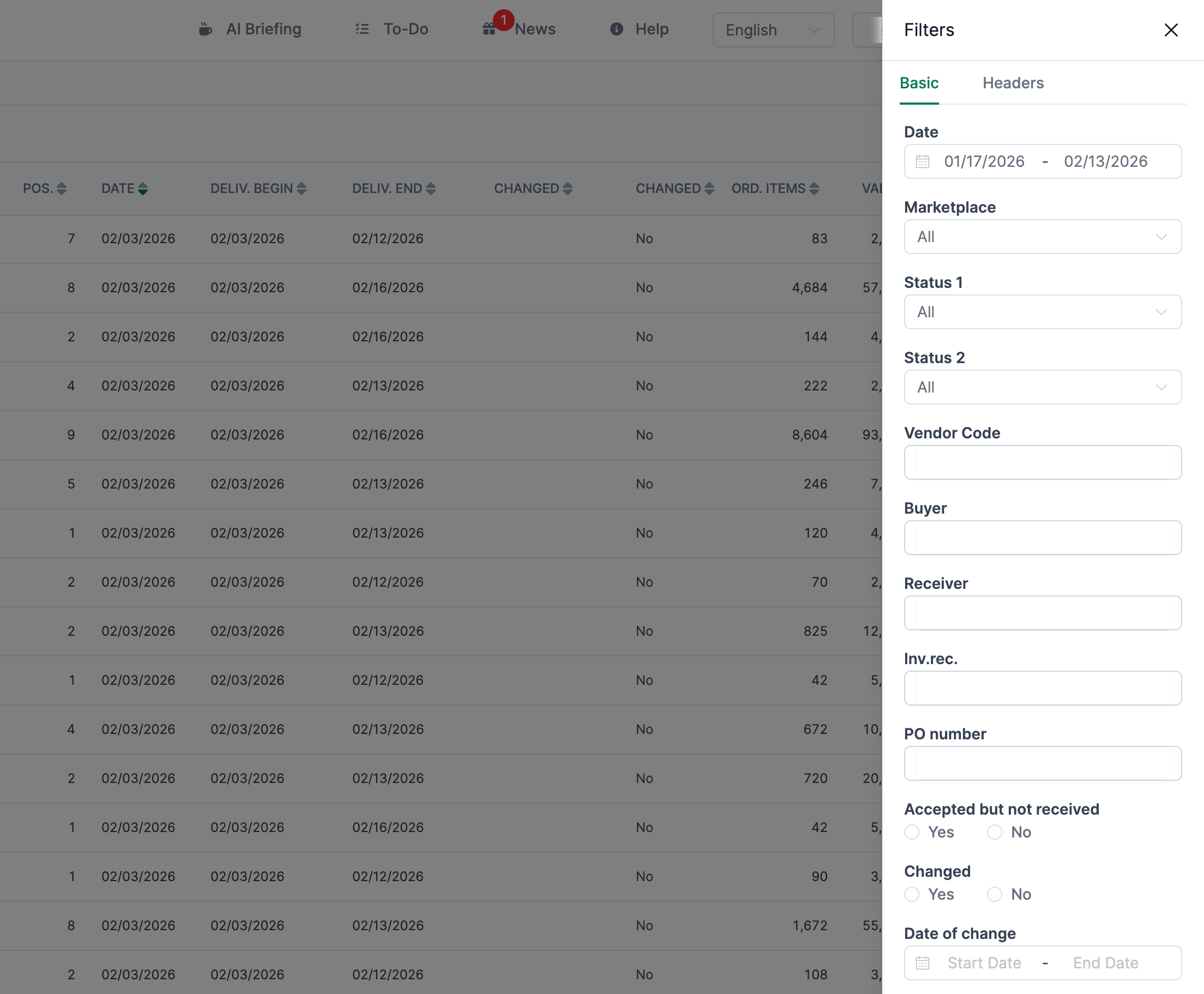Switch to the Headers tab
1204x994 pixels.
point(1013,83)
